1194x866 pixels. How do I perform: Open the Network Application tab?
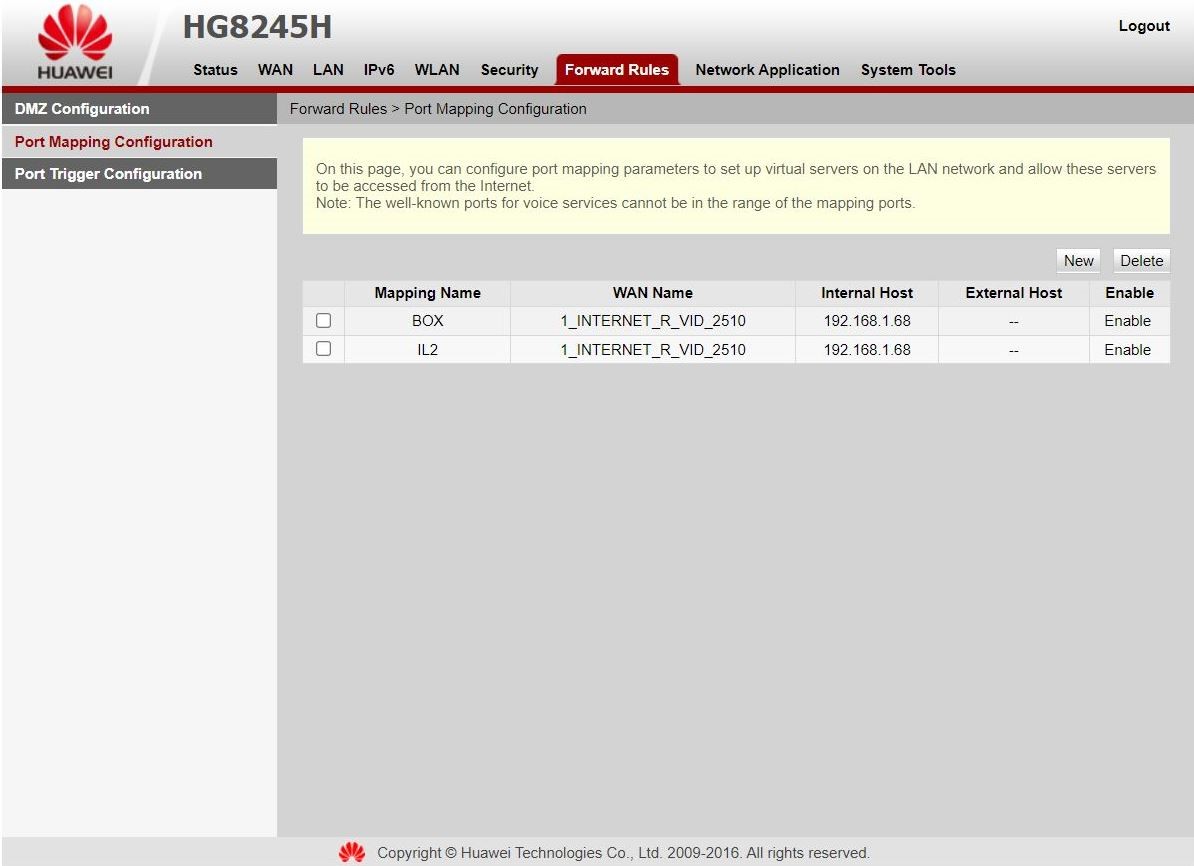pyautogui.click(x=767, y=70)
